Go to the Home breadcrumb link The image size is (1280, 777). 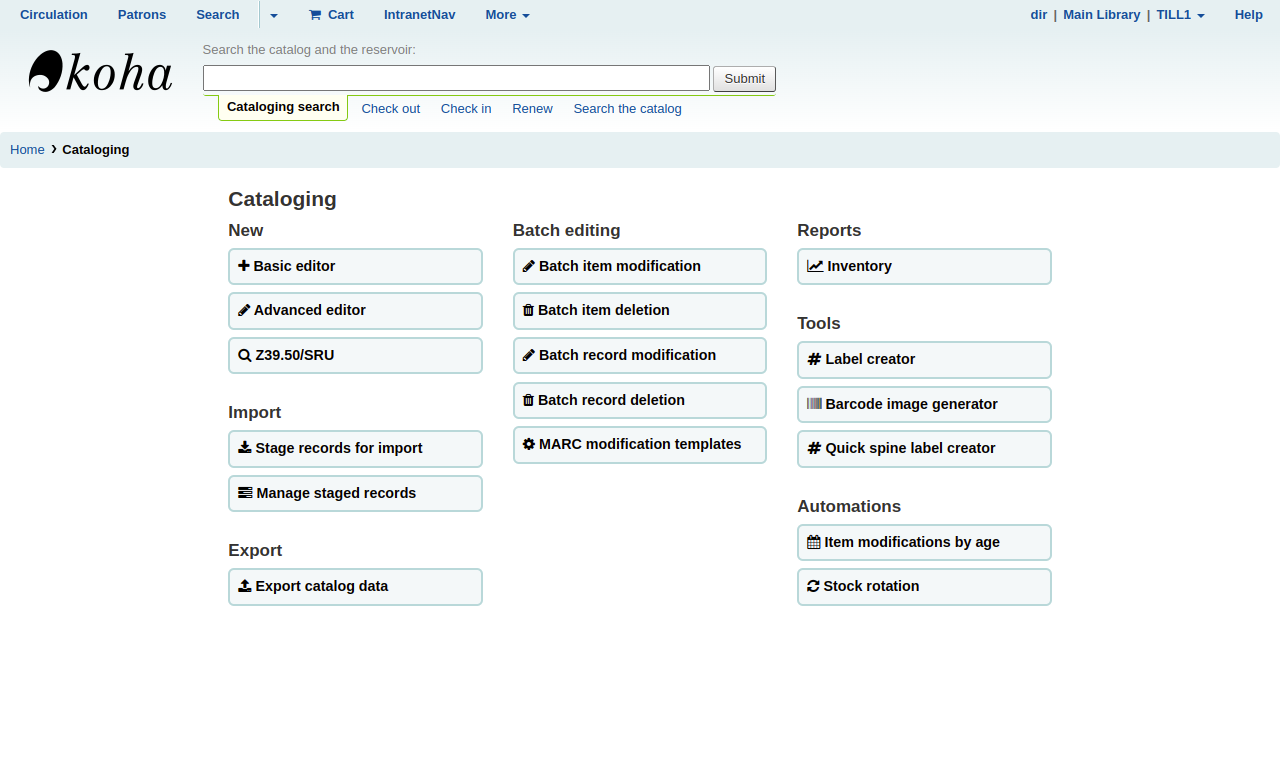(27, 150)
